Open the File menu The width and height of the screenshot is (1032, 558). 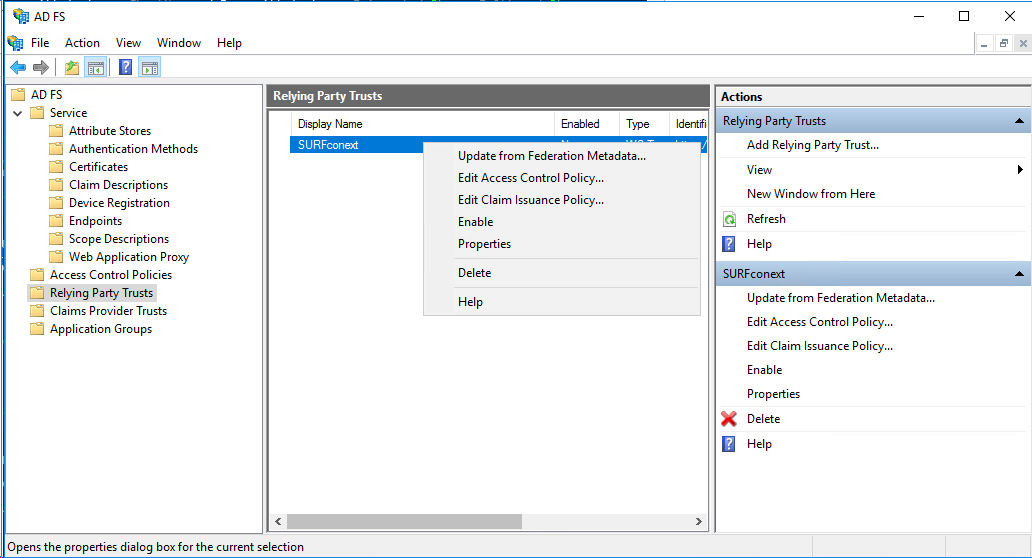click(40, 43)
